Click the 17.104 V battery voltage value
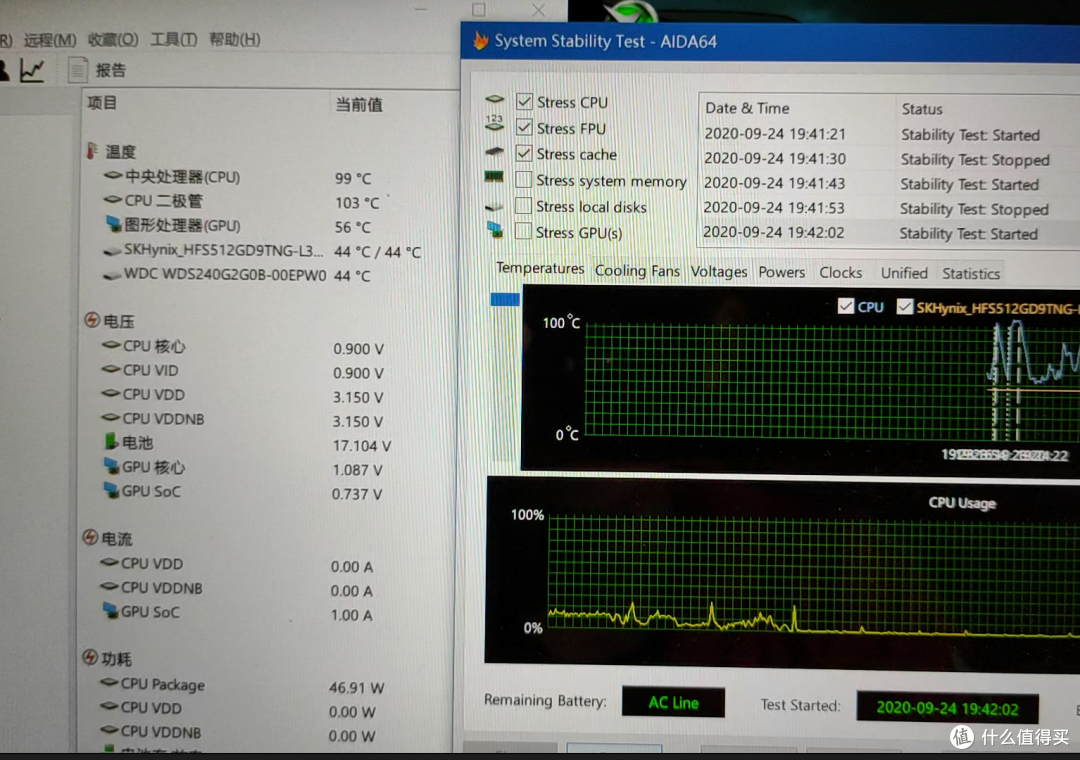1080x760 pixels. click(x=362, y=446)
